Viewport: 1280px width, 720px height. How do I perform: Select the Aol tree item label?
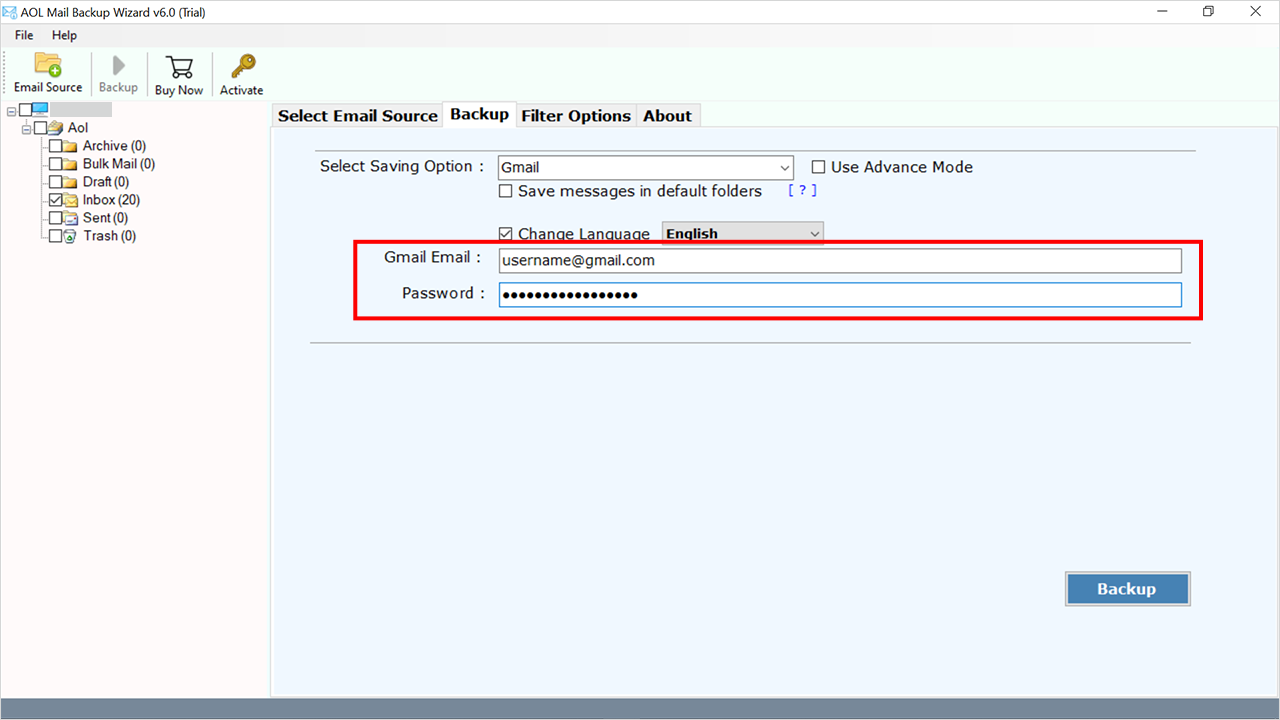[78, 128]
